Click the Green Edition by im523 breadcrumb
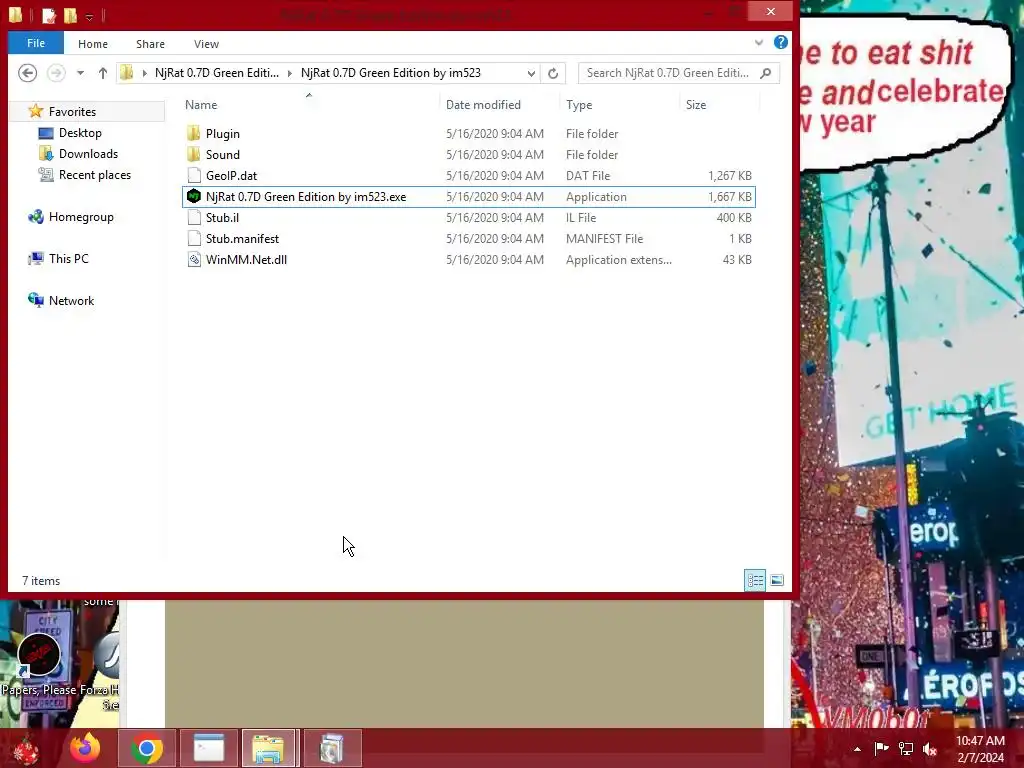The height and width of the screenshot is (768, 1024). pos(391,73)
